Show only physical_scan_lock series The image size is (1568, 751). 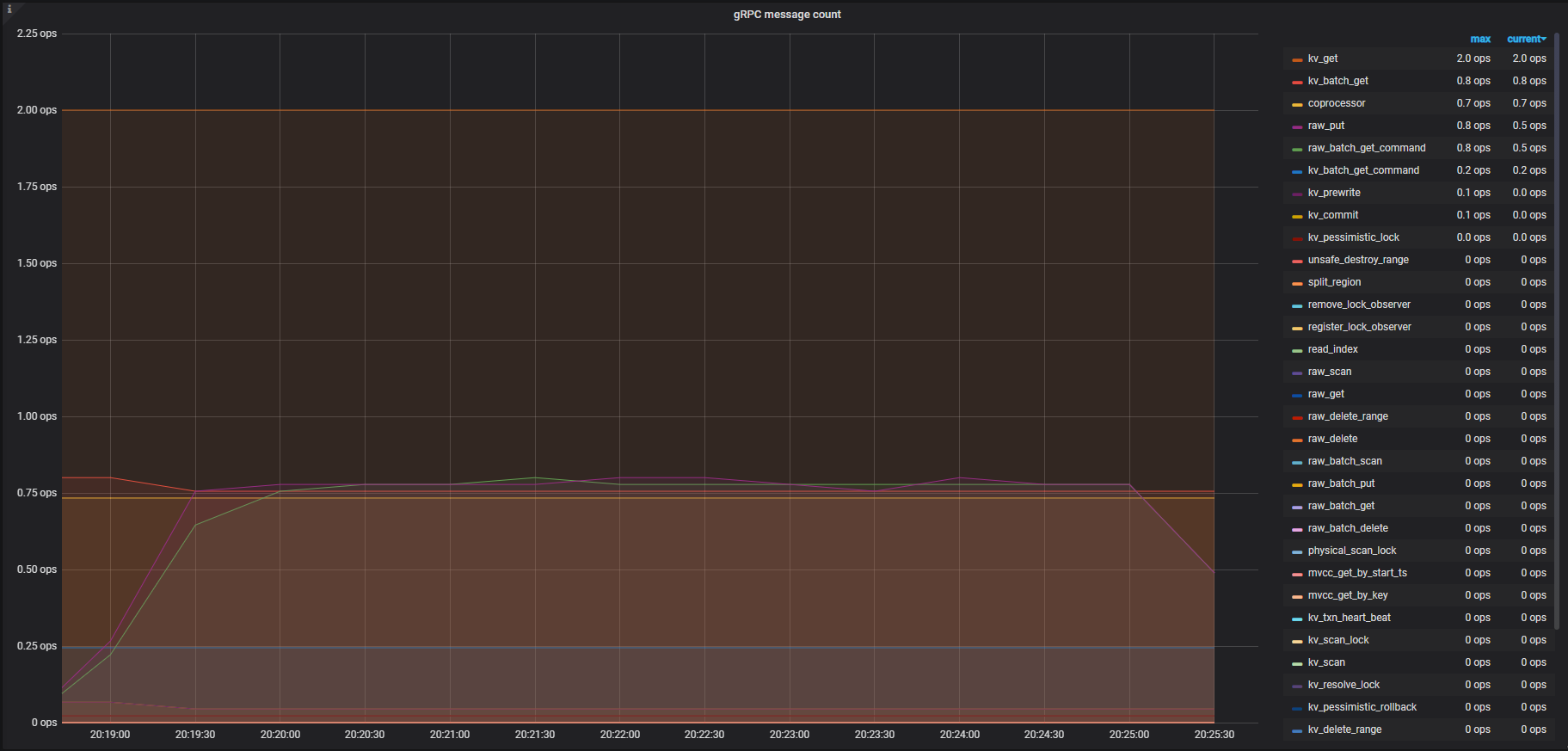click(1352, 551)
